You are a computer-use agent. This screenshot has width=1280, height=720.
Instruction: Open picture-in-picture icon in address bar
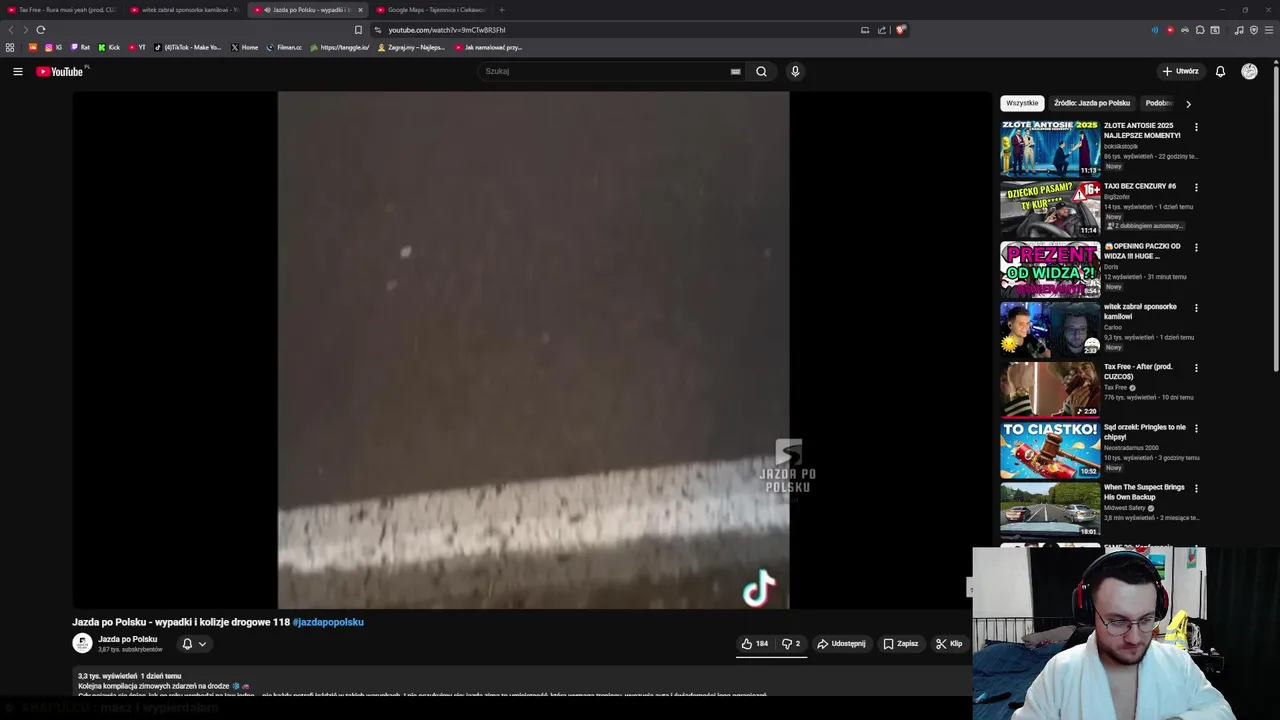pos(865,30)
